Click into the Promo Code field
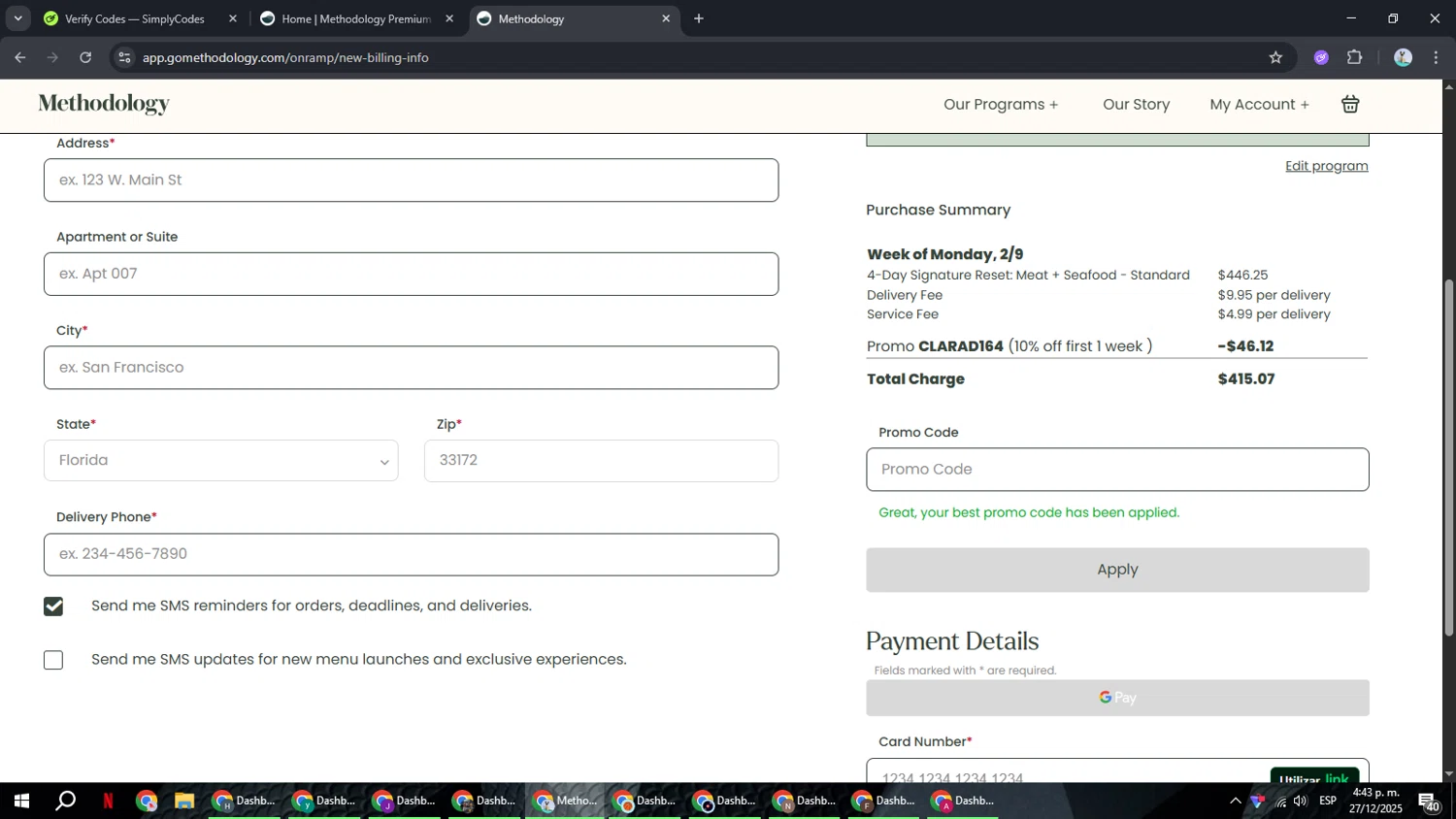1456x819 pixels. [1117, 469]
